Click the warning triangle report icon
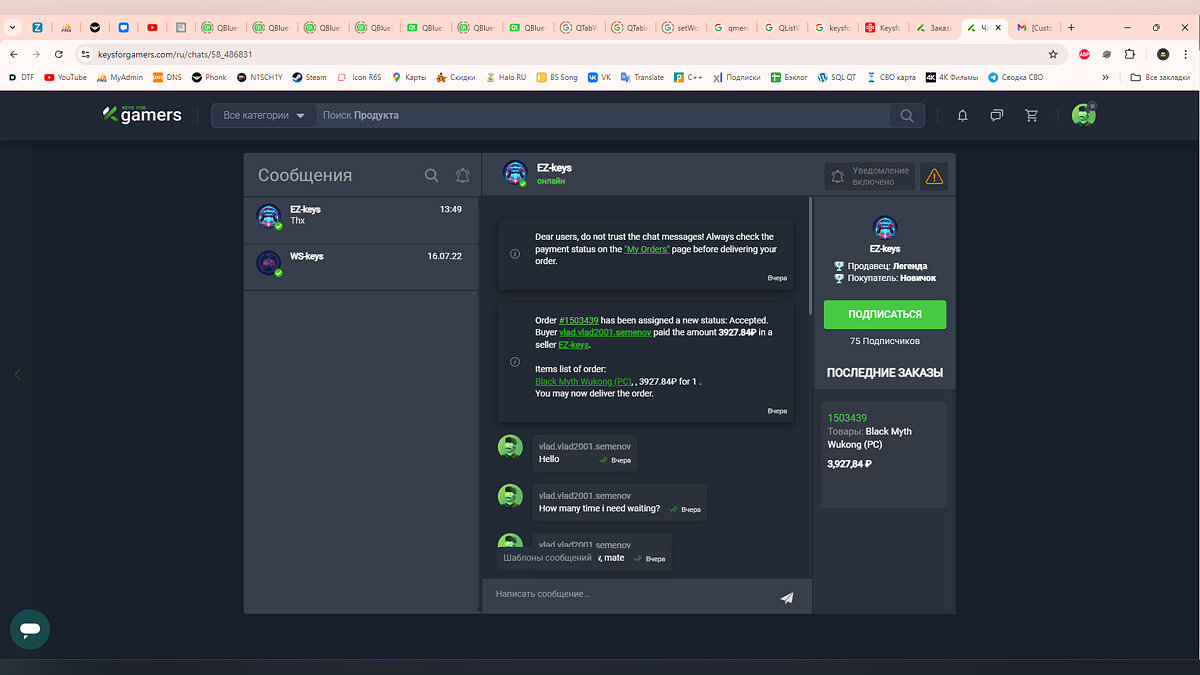 pyautogui.click(x=934, y=177)
